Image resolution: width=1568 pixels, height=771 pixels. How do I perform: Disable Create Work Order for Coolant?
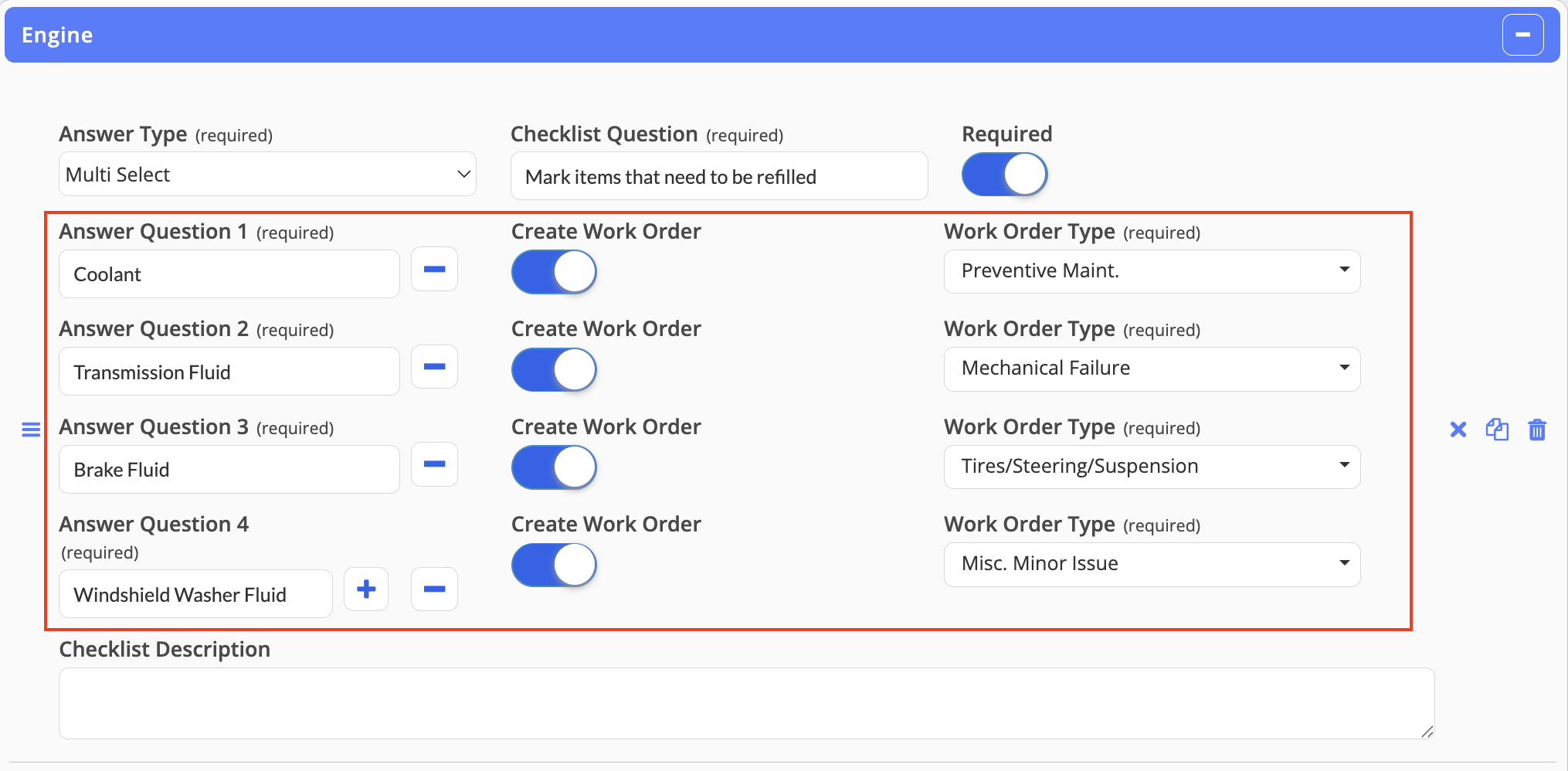click(554, 272)
